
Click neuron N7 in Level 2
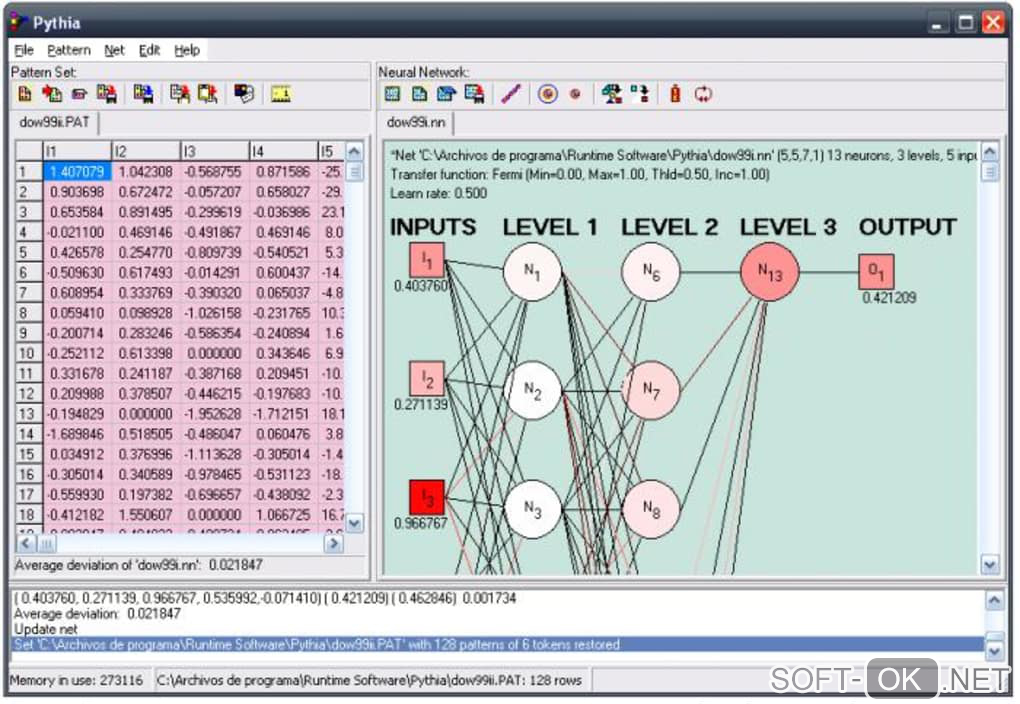point(651,390)
